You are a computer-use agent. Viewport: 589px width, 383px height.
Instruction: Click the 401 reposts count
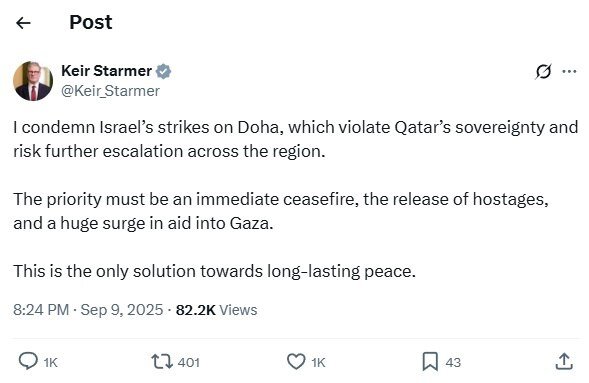[189, 362]
